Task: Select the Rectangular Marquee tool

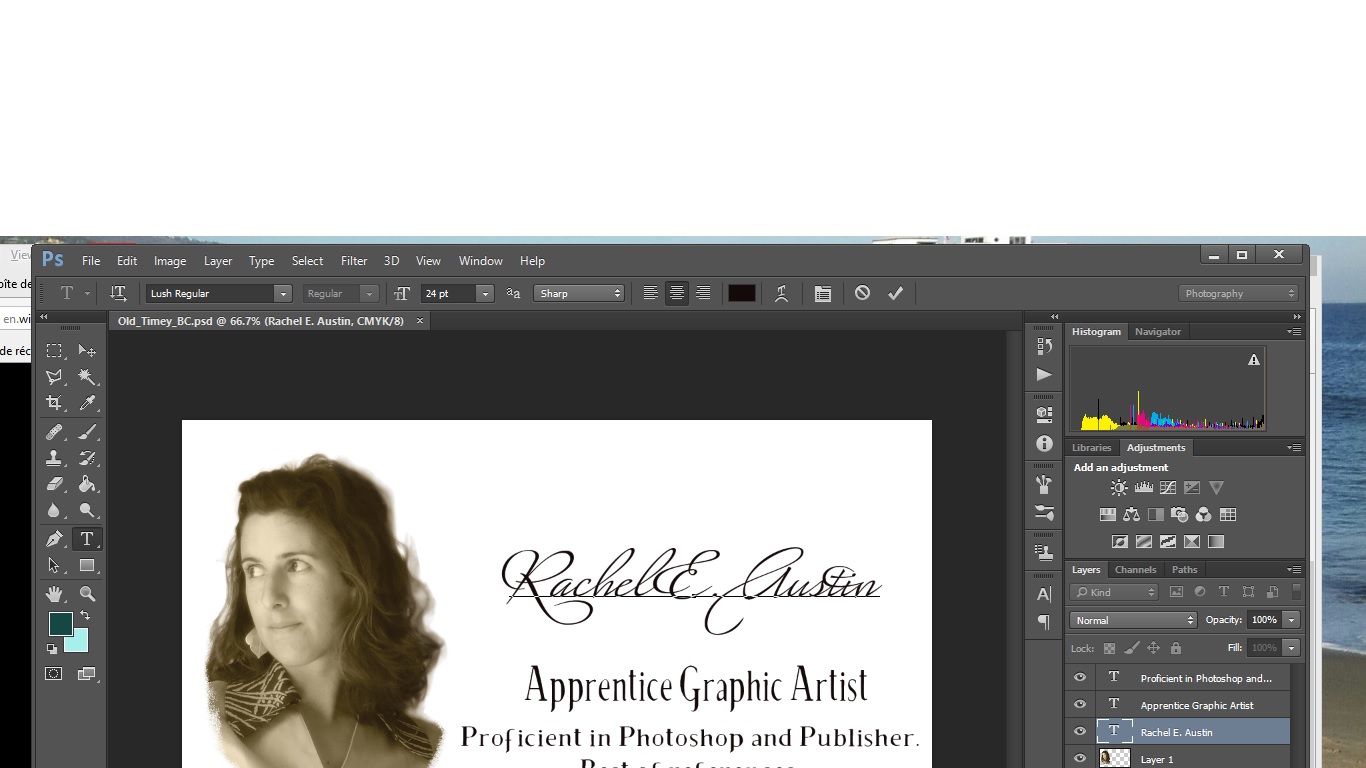Action: [55, 351]
